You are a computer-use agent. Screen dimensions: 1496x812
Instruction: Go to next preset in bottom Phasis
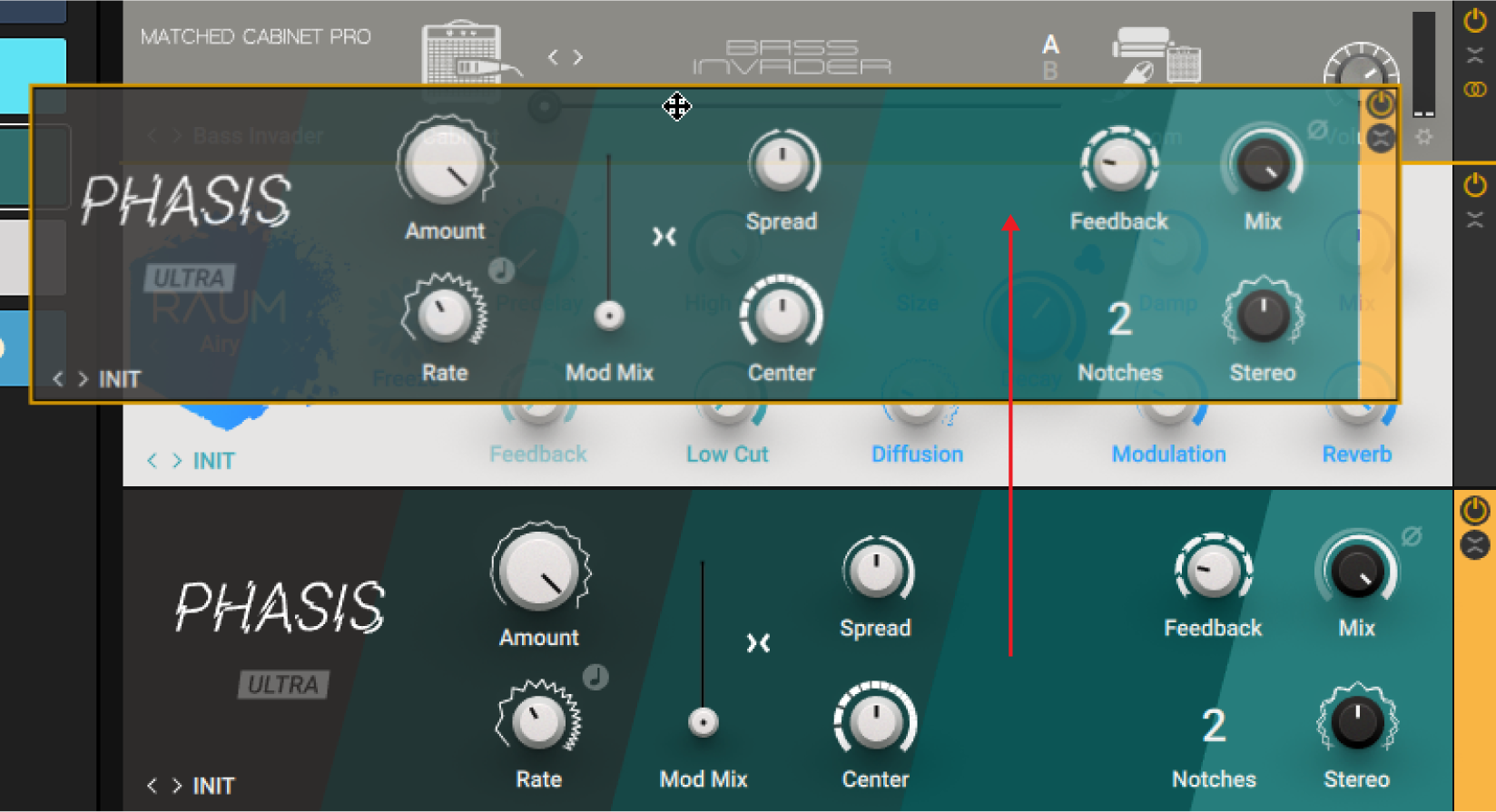coord(177,786)
